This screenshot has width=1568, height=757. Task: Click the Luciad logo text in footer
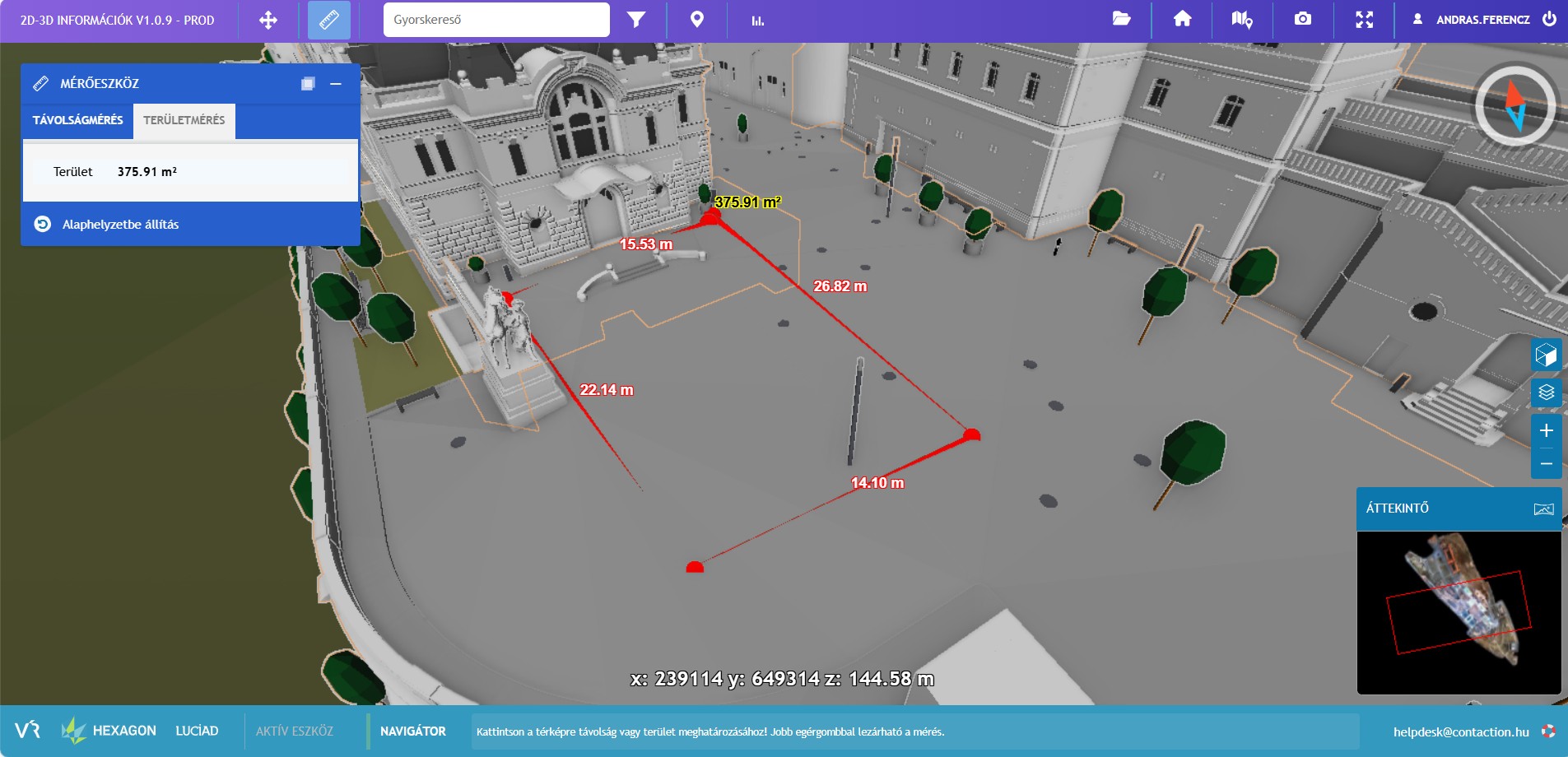click(197, 731)
